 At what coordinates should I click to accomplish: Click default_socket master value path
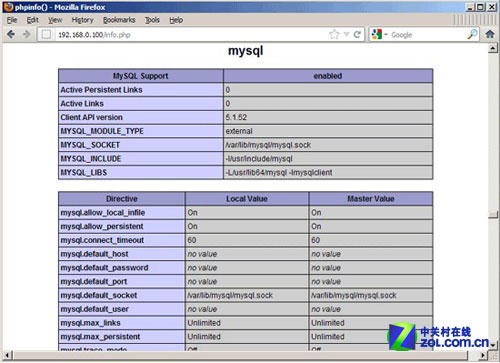(x=354, y=295)
